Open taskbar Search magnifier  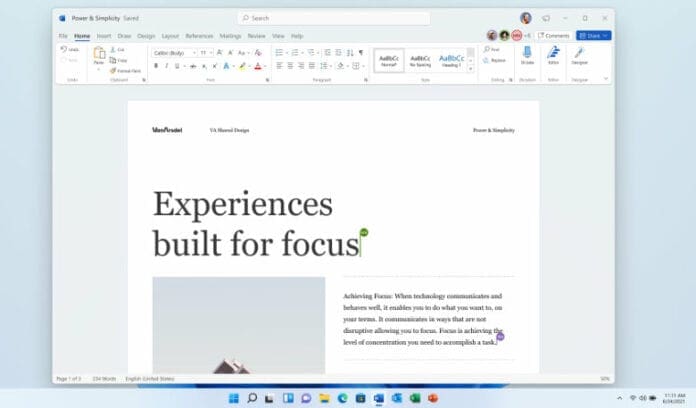252,398
